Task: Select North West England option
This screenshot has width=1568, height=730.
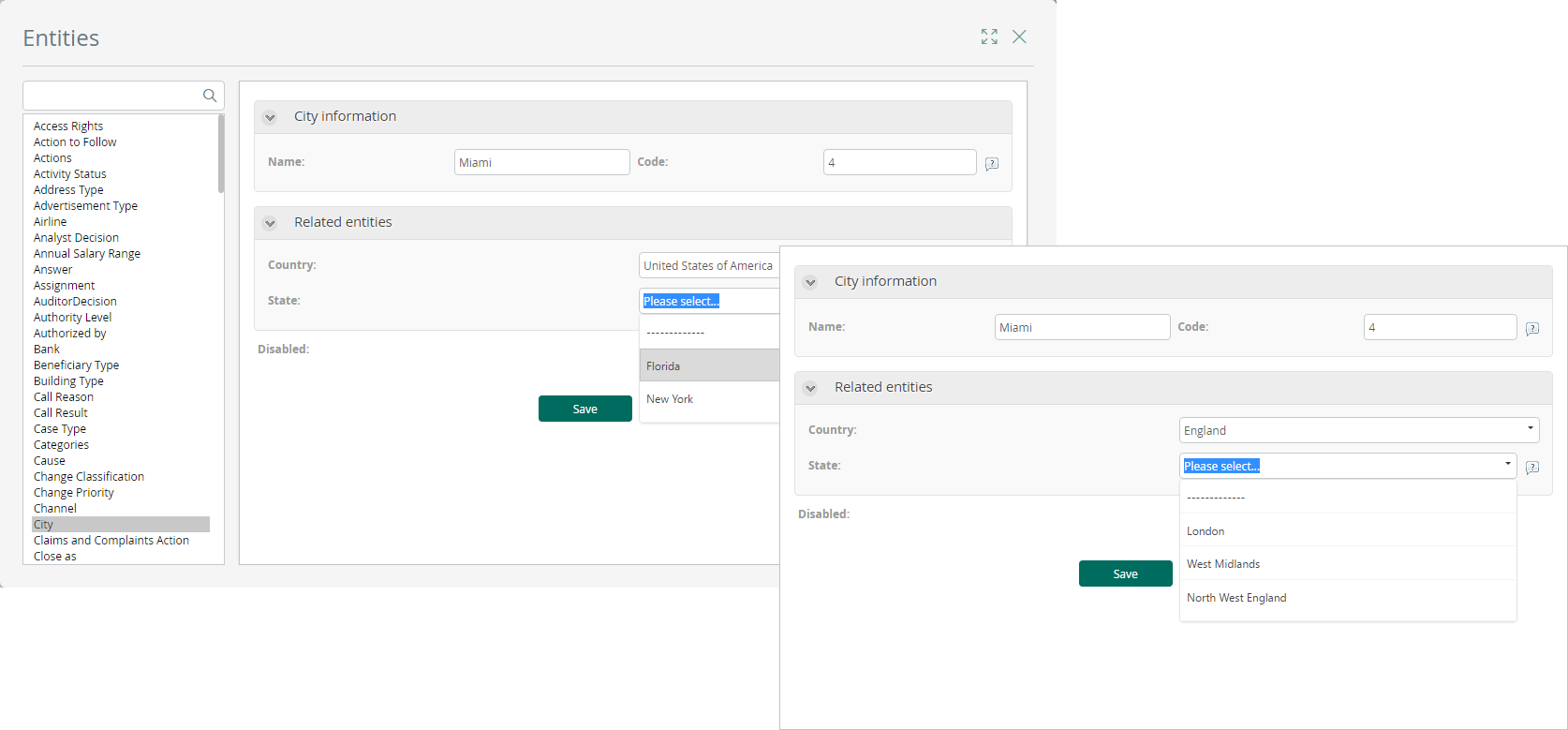Action: pos(1348,597)
